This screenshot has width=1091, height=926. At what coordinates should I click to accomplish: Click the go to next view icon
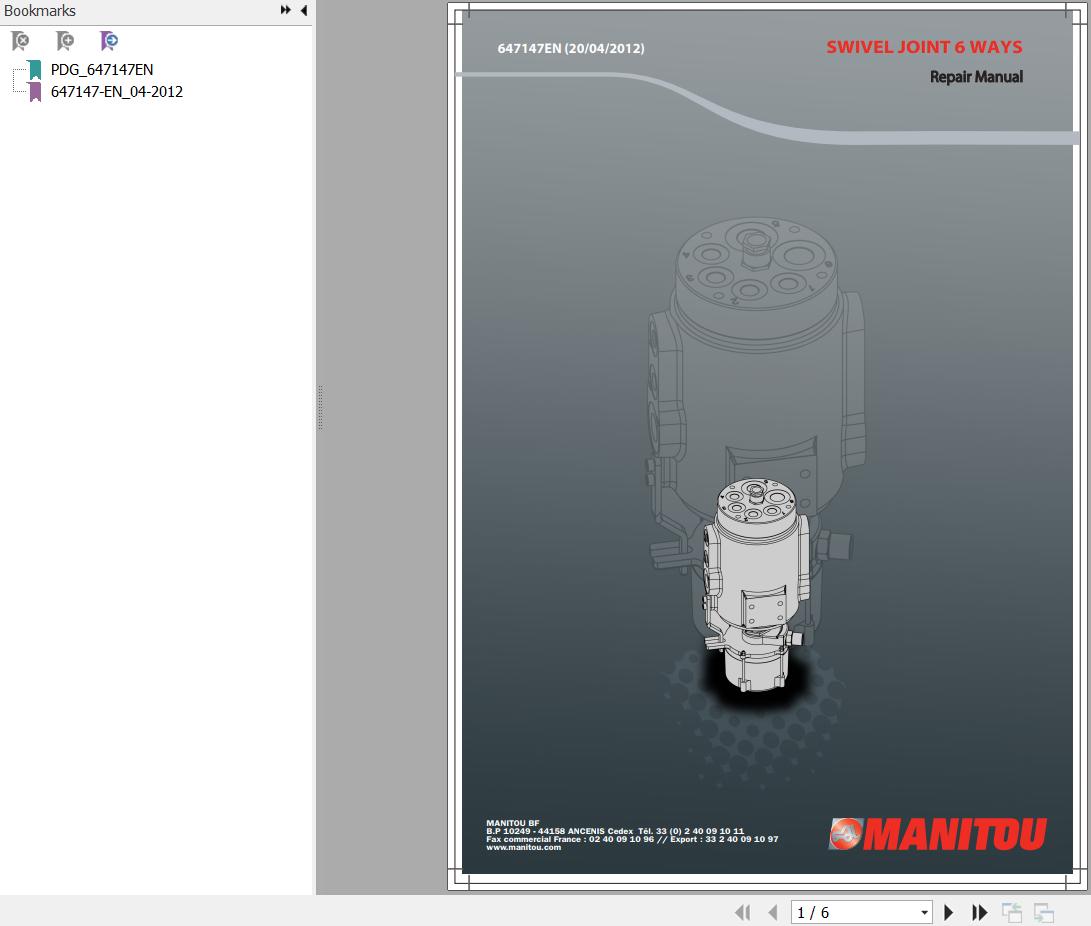1044,912
